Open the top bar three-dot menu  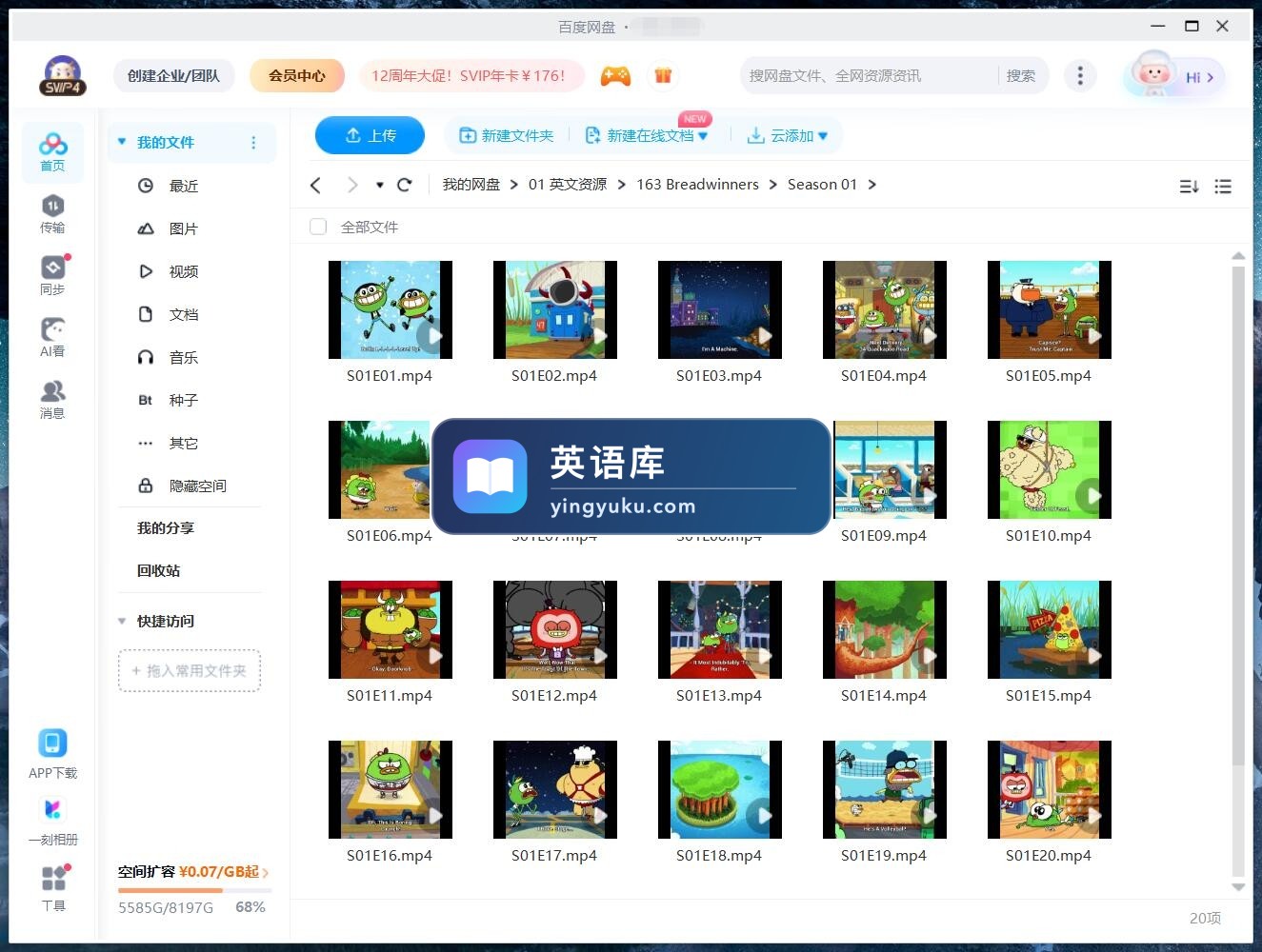click(x=1080, y=75)
